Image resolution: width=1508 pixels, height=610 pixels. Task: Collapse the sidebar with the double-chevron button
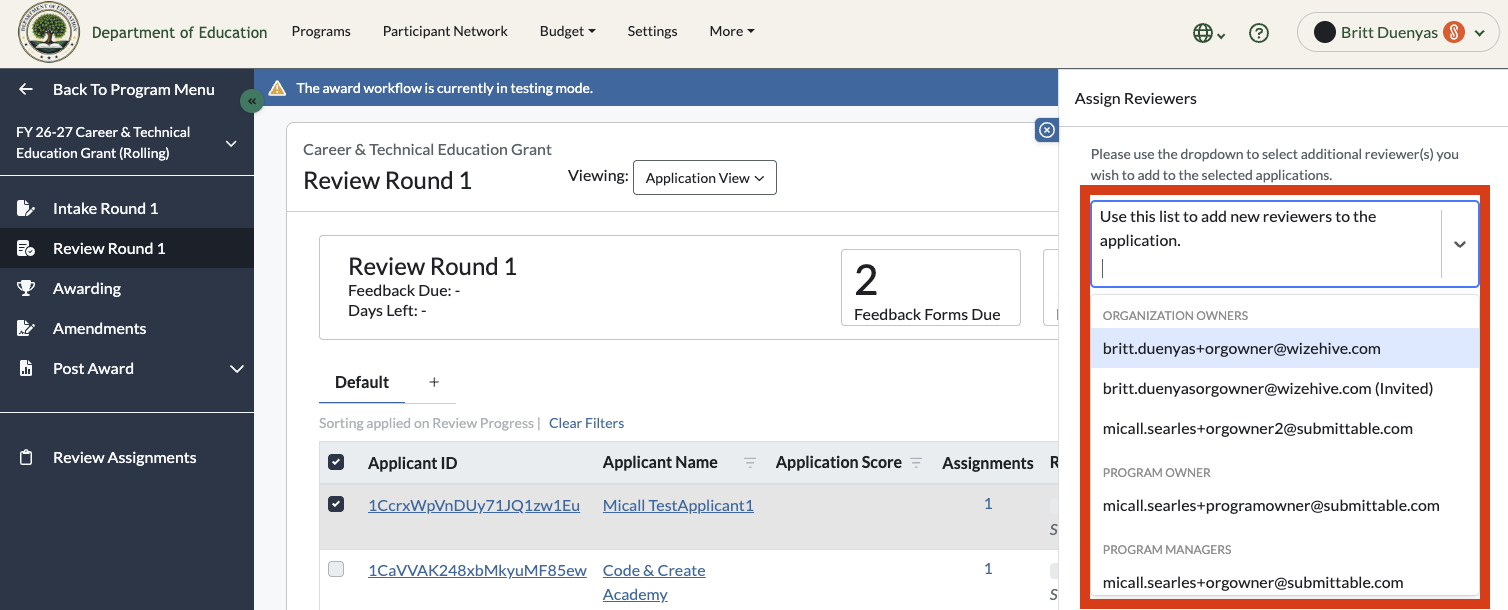coord(252,101)
